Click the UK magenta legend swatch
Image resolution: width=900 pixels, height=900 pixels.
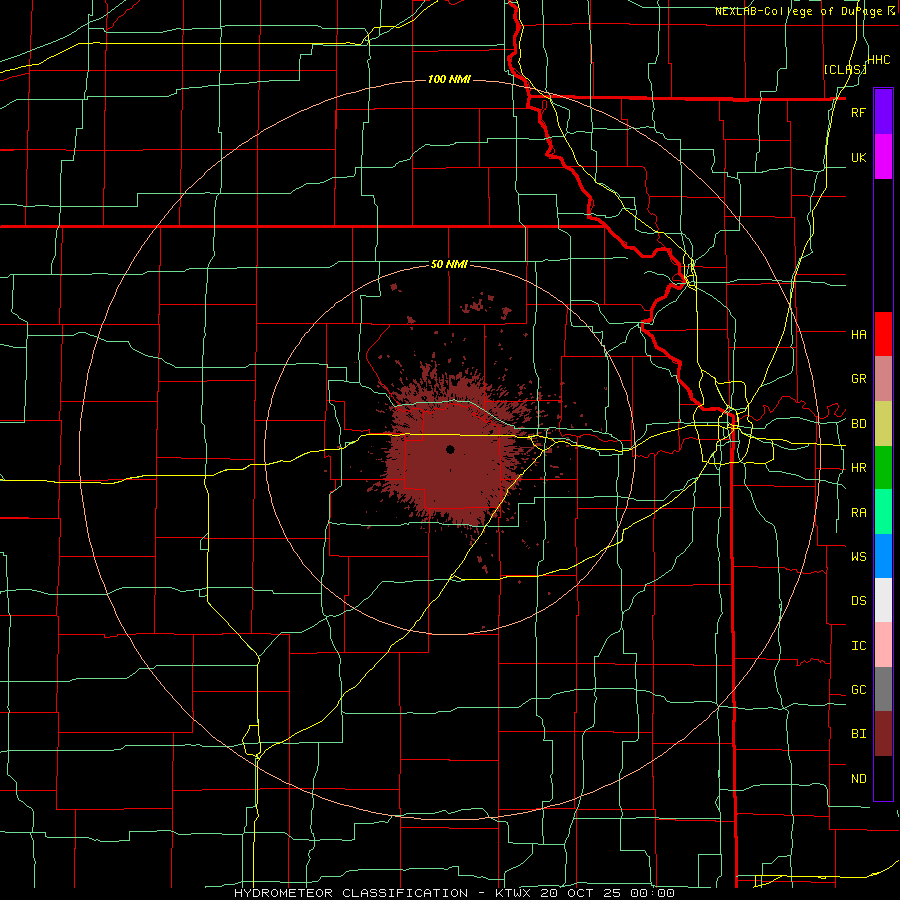click(x=883, y=157)
